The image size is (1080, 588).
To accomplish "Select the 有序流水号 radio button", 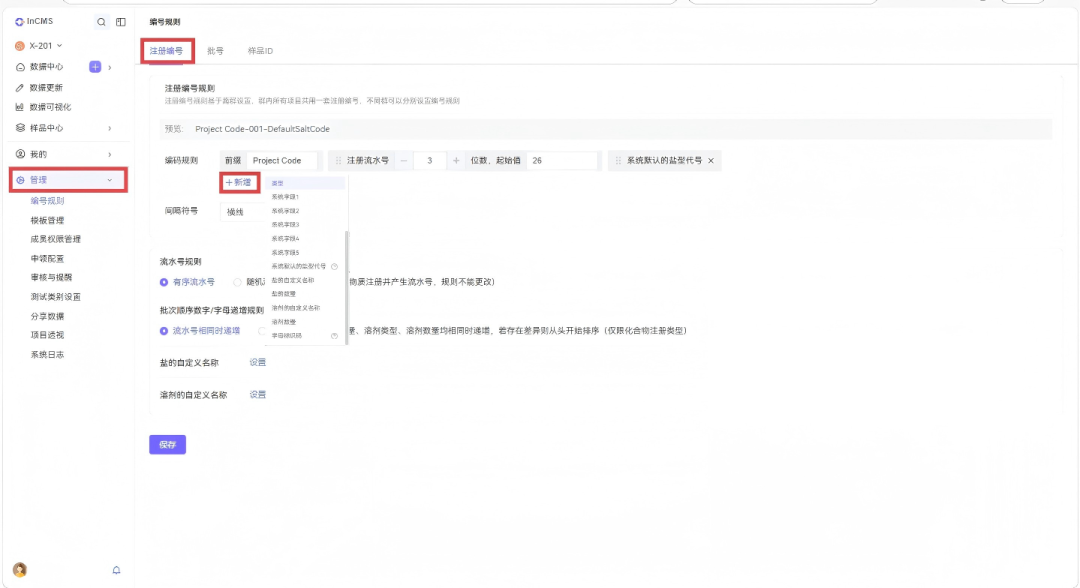I will 164,282.
